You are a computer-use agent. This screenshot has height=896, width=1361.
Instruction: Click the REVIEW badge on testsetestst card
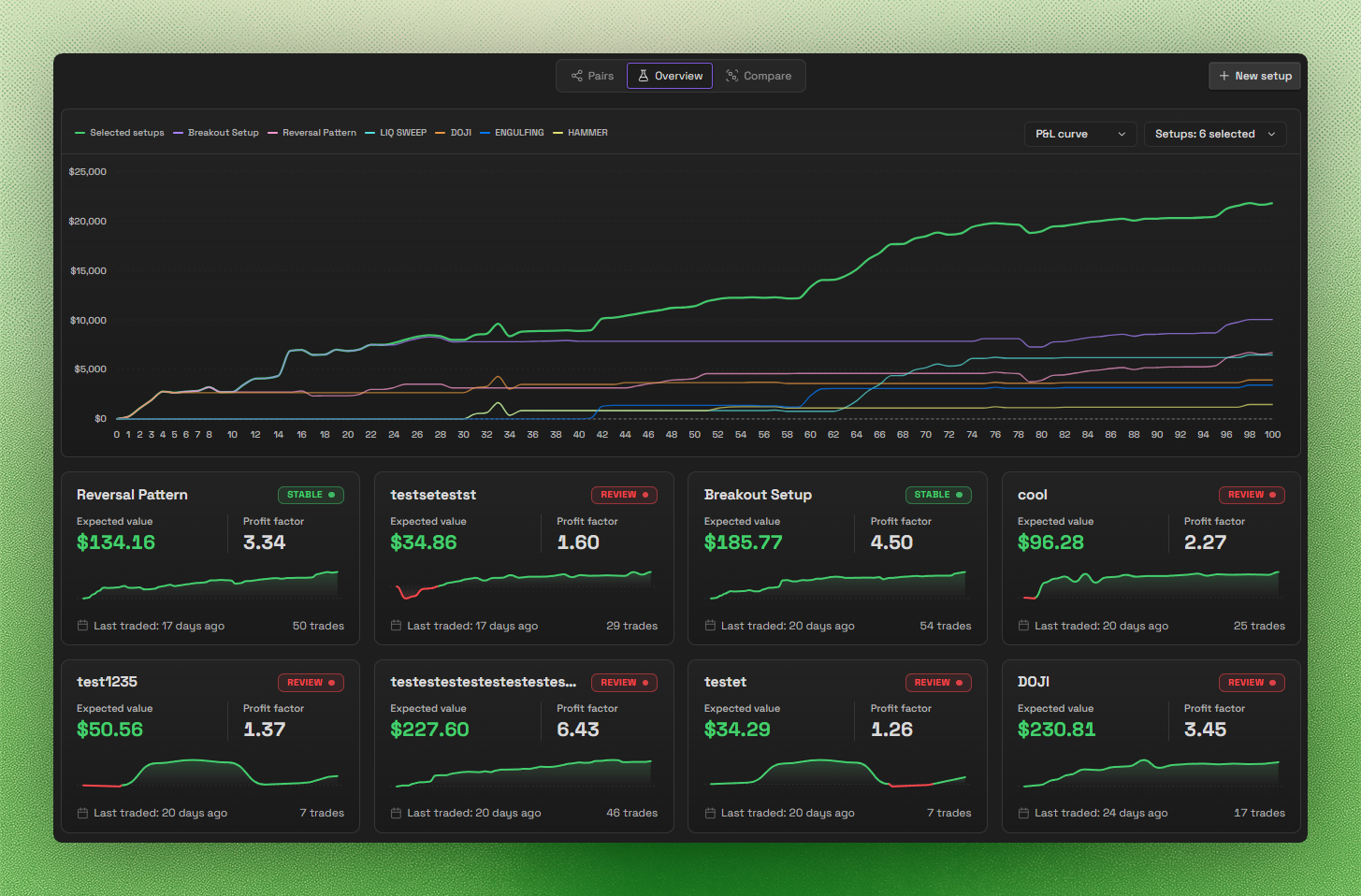coord(624,495)
